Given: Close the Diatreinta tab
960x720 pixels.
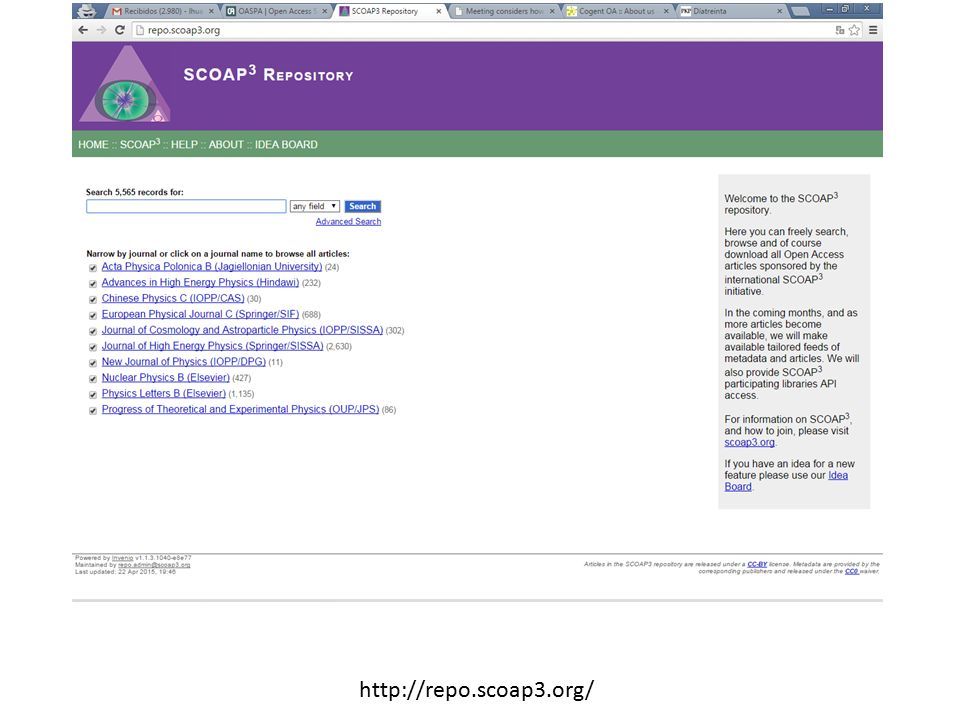Looking at the screenshot, I should point(779,11).
